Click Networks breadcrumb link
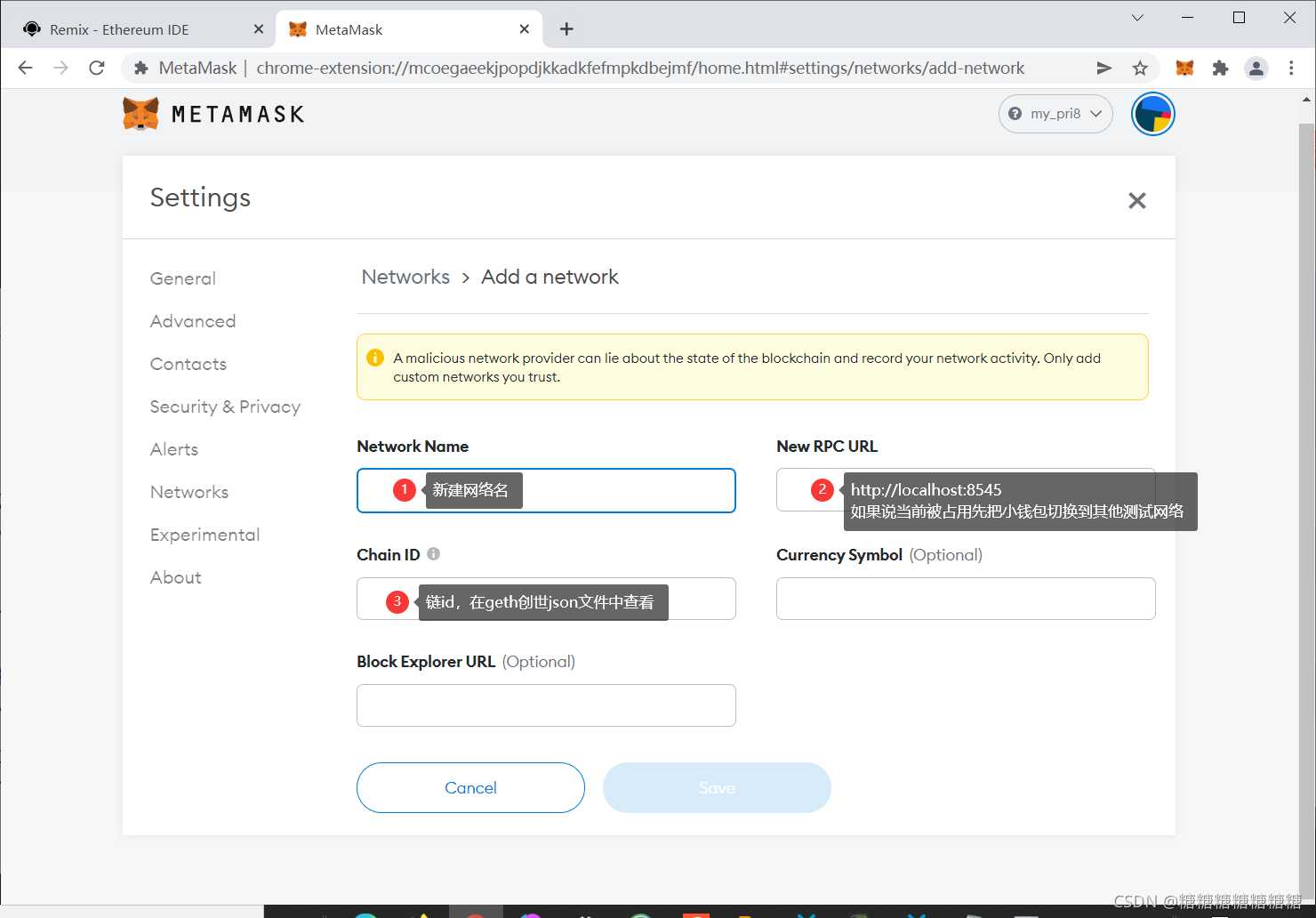This screenshot has height=918, width=1316. (405, 277)
